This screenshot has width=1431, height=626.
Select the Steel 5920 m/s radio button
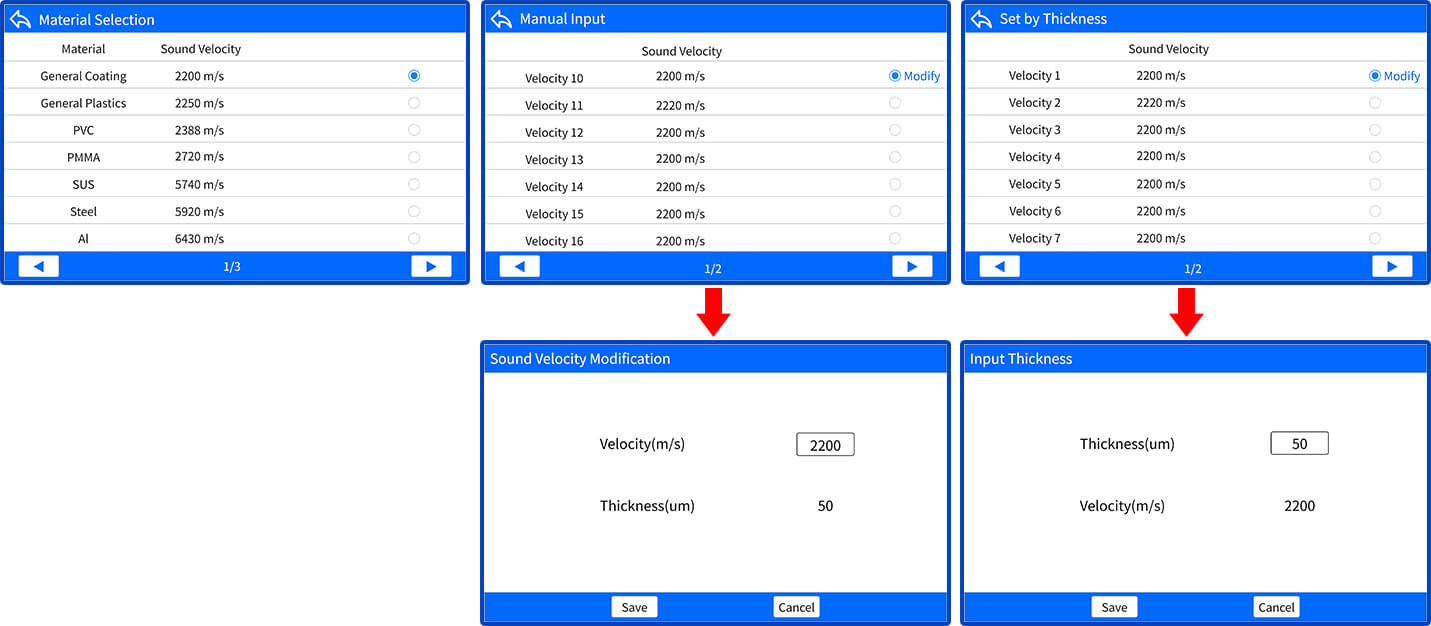[414, 211]
